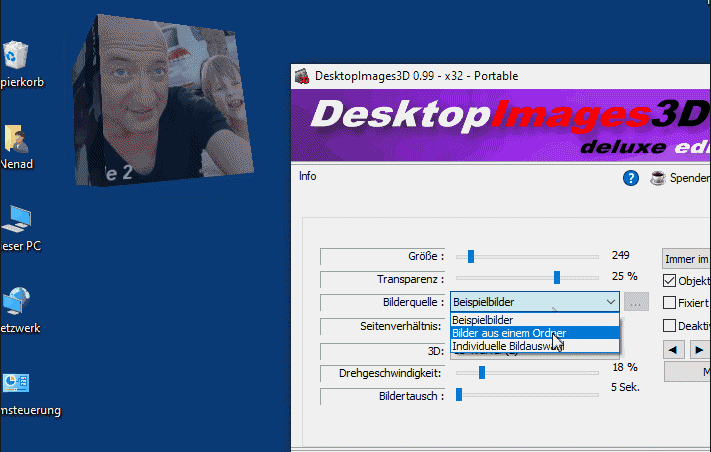
Task: Click the DesktopImages3D title bar app icon
Action: tap(302, 76)
